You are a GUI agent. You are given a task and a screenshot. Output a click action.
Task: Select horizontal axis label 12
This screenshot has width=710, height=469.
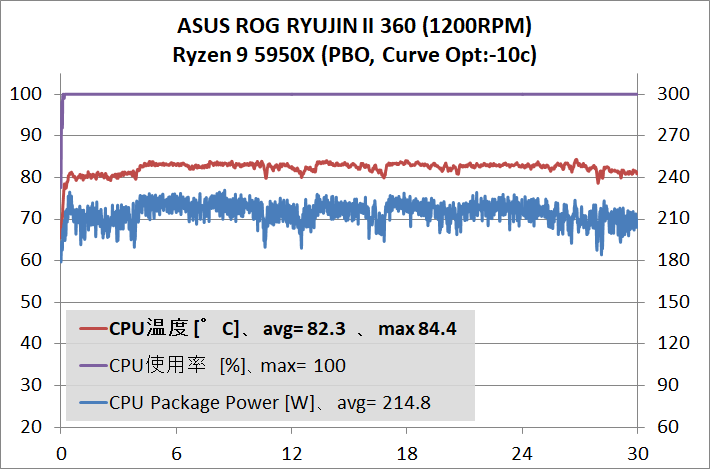292,454
